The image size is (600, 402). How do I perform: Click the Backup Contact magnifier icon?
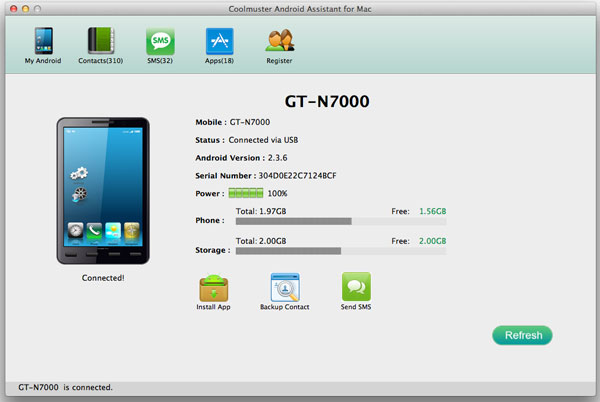(x=285, y=287)
